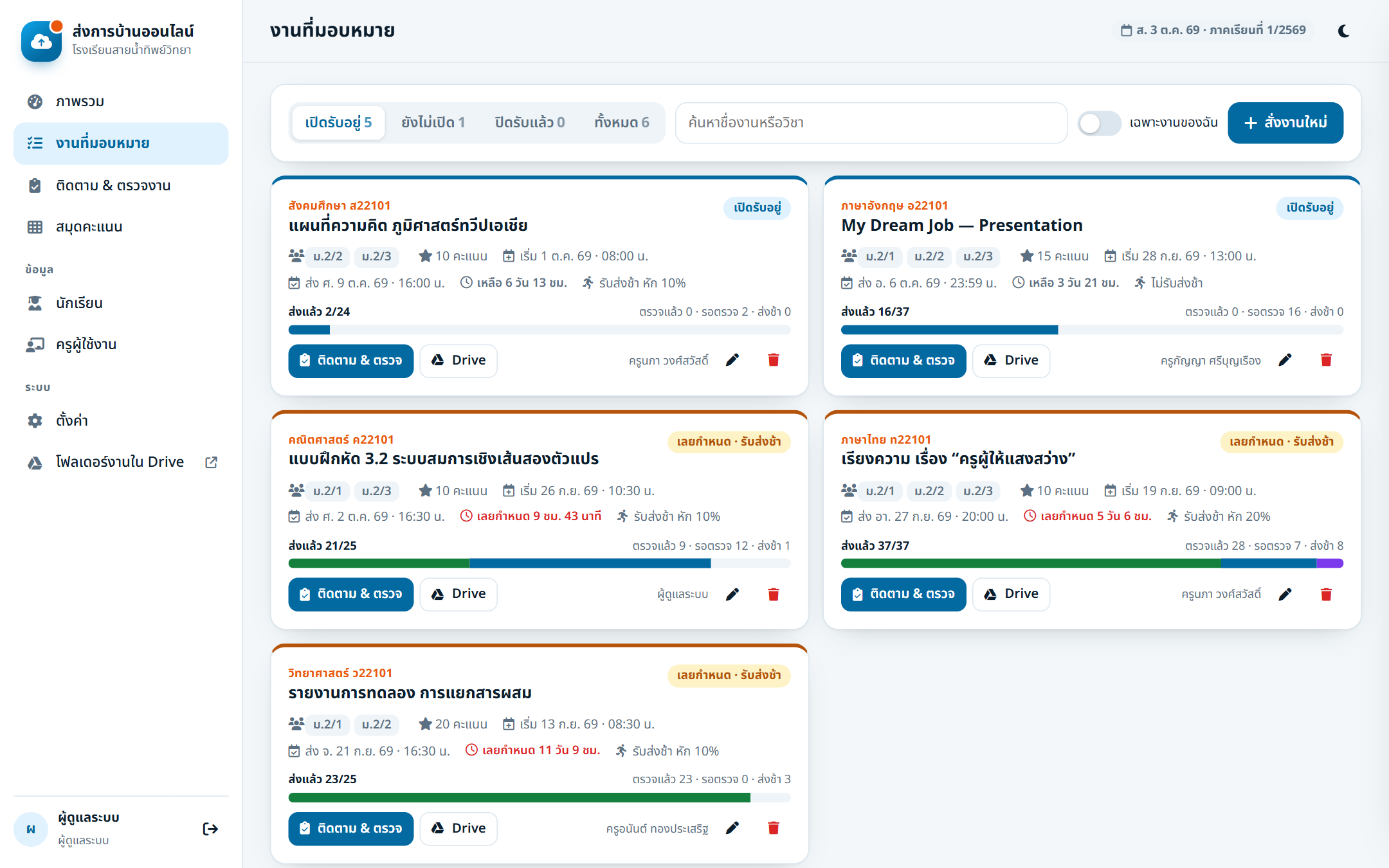1389x868 pixels.
Task: Edit the แผนที่ความคิด assignment pencil icon
Action: [x=732, y=360]
